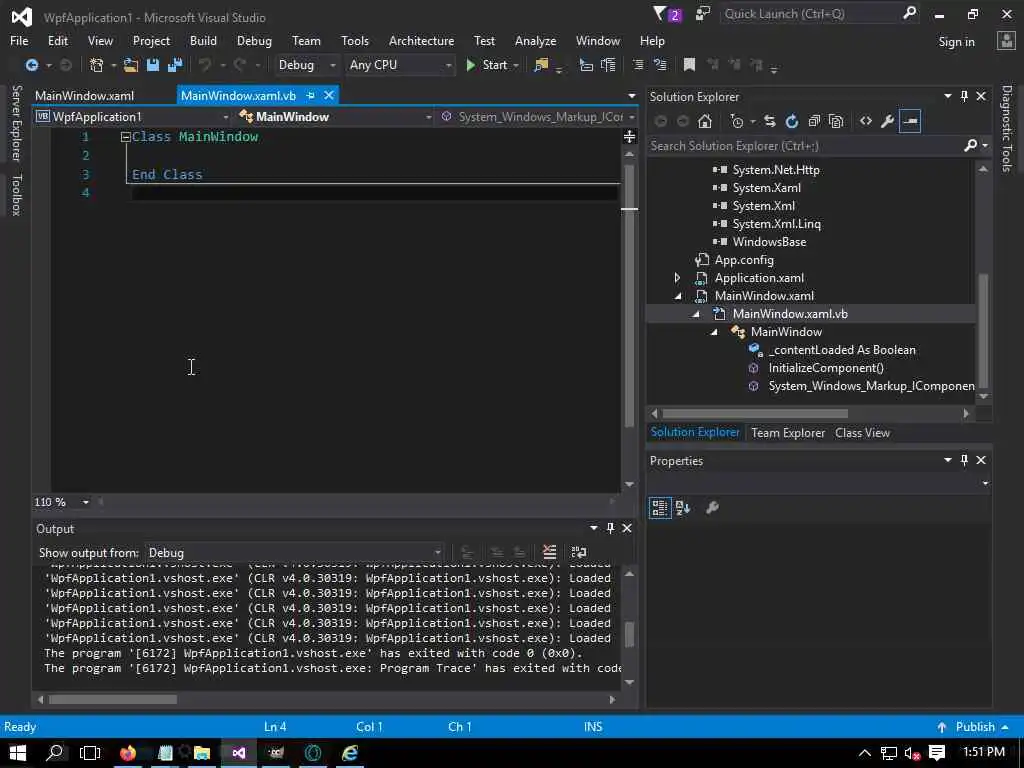Click the feedback icon next to notifications
Screen dimensions: 1024x768
point(703,14)
